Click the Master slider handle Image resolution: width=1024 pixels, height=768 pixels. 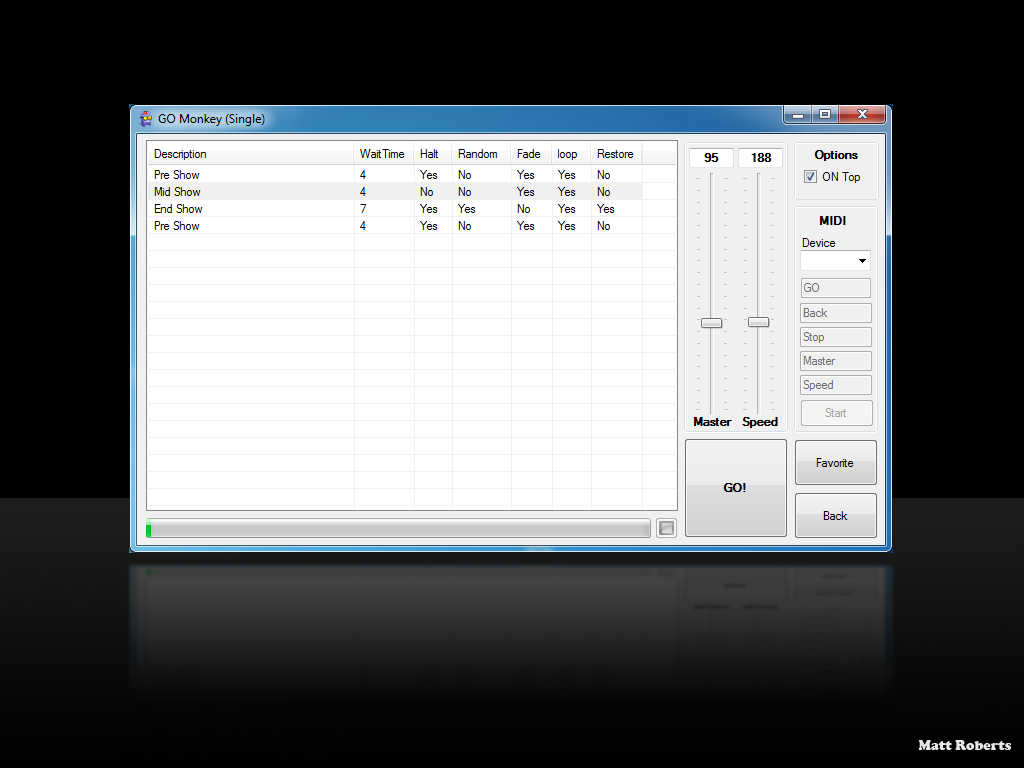(x=711, y=323)
